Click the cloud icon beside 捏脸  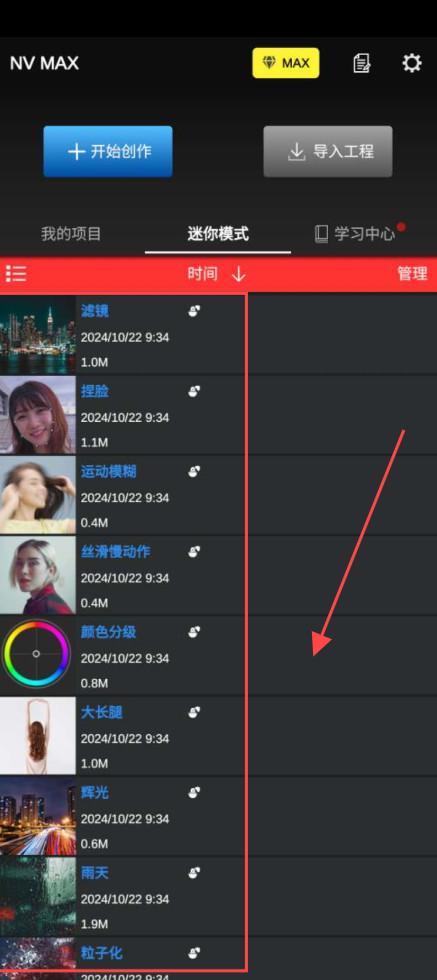194,391
